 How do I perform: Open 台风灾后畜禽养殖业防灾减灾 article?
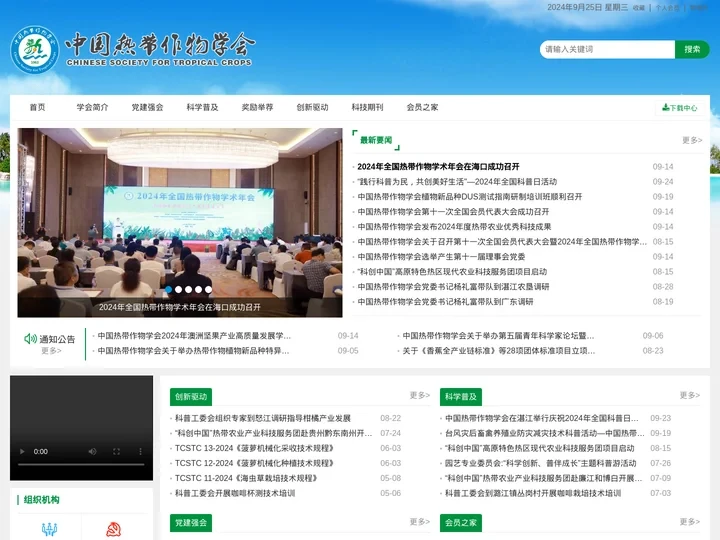click(x=545, y=433)
